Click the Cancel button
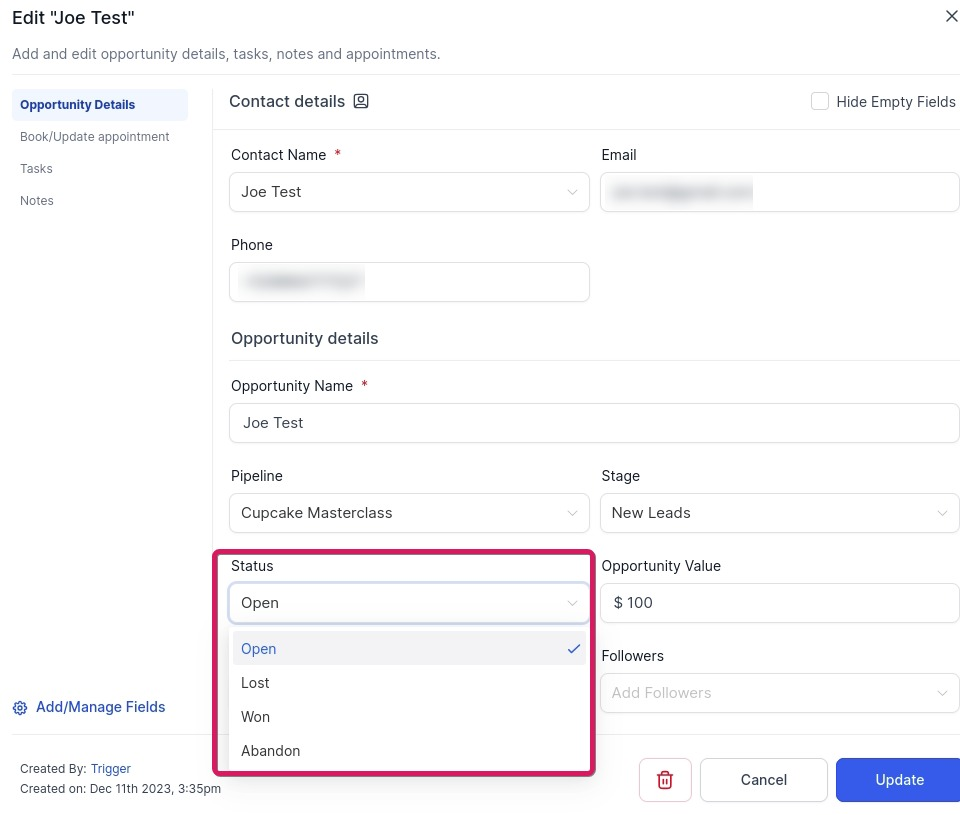The height and width of the screenshot is (815, 960). tap(763, 779)
